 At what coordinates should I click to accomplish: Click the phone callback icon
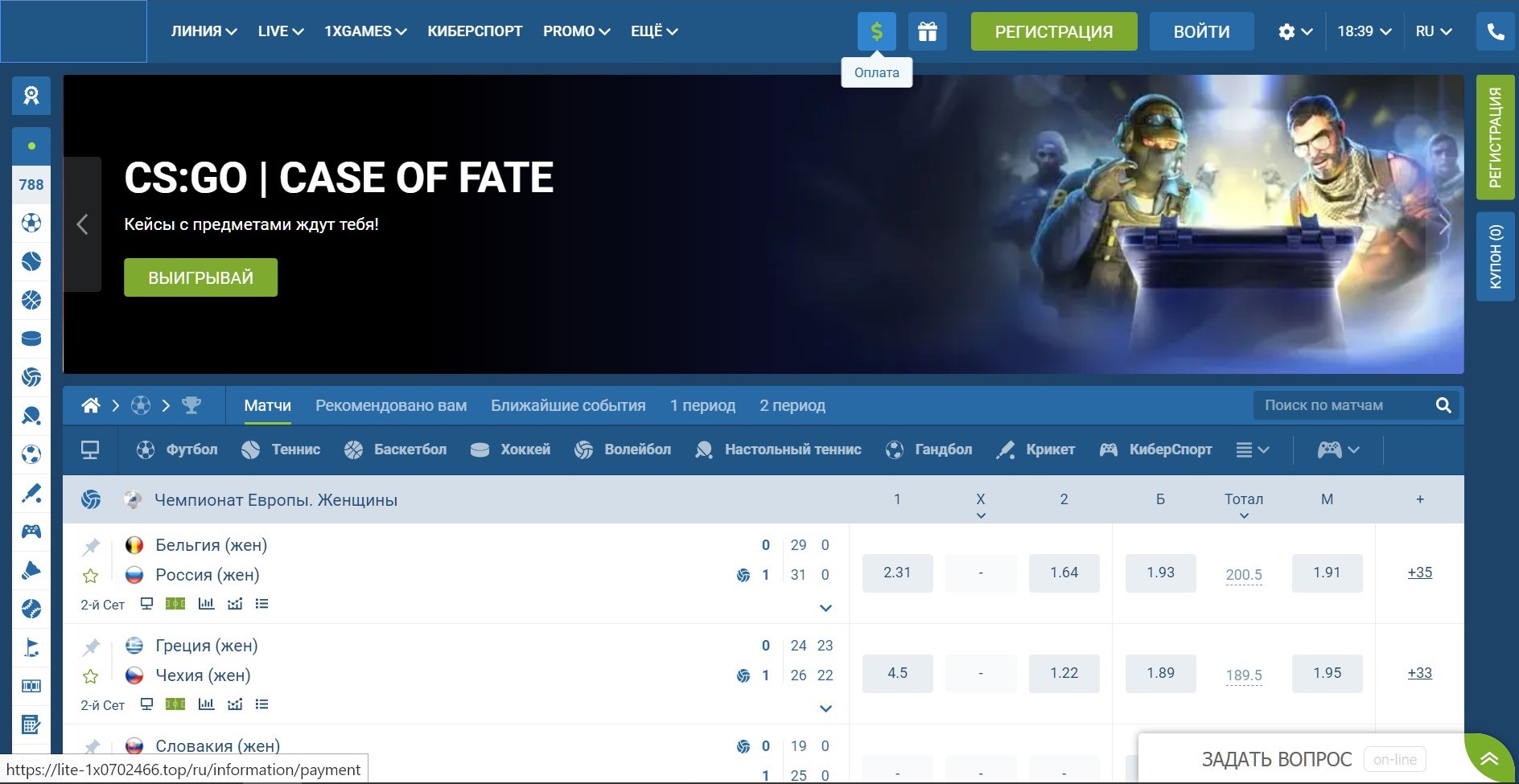click(x=1496, y=31)
